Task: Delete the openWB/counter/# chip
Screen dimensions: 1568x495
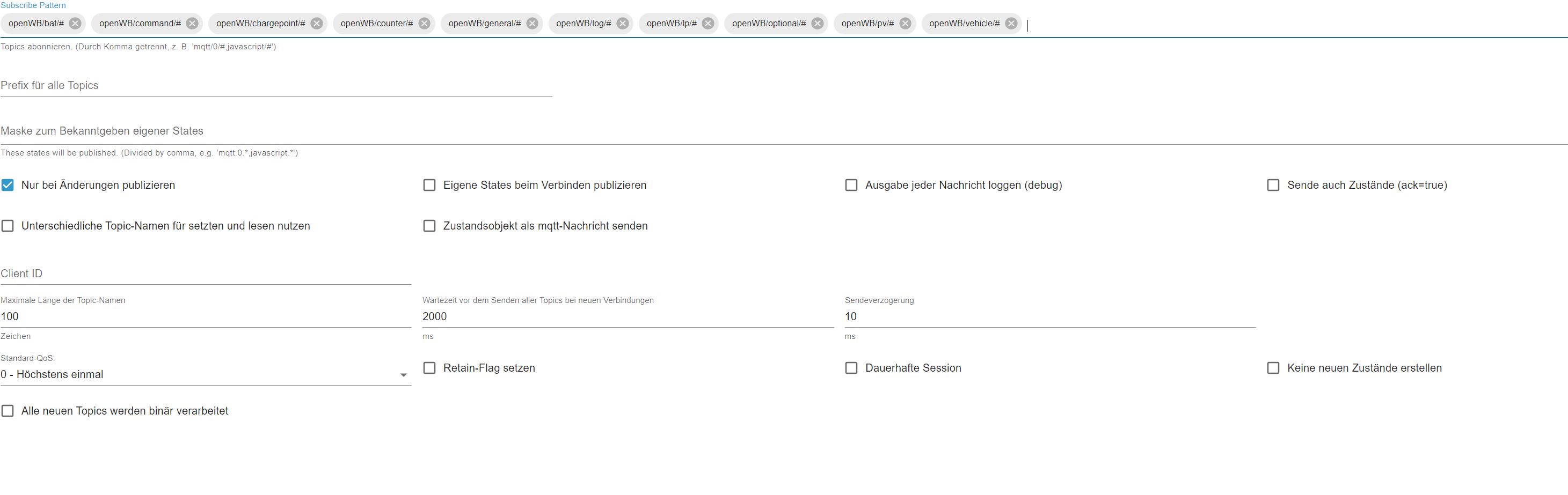Action: pyautogui.click(x=424, y=24)
